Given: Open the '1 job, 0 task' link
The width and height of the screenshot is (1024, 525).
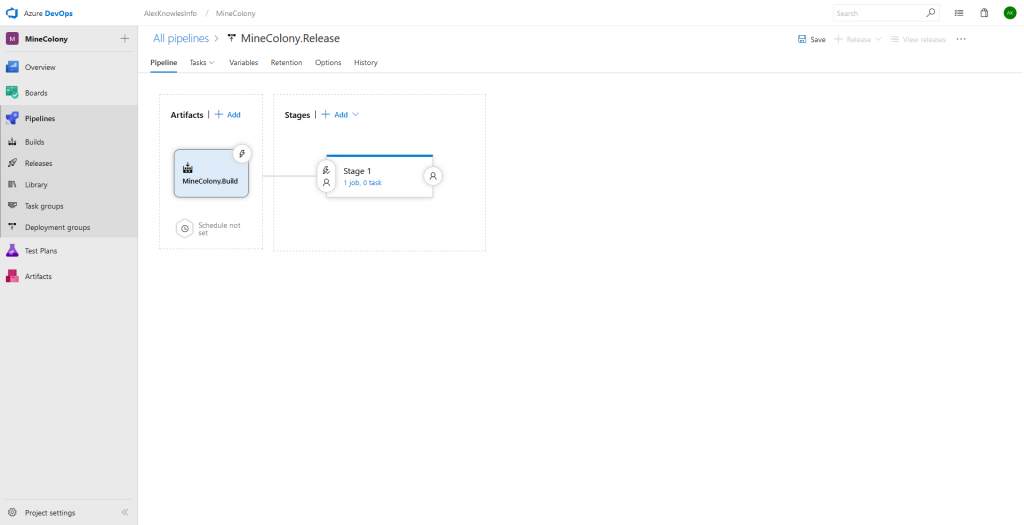Looking at the screenshot, I should coord(362,183).
